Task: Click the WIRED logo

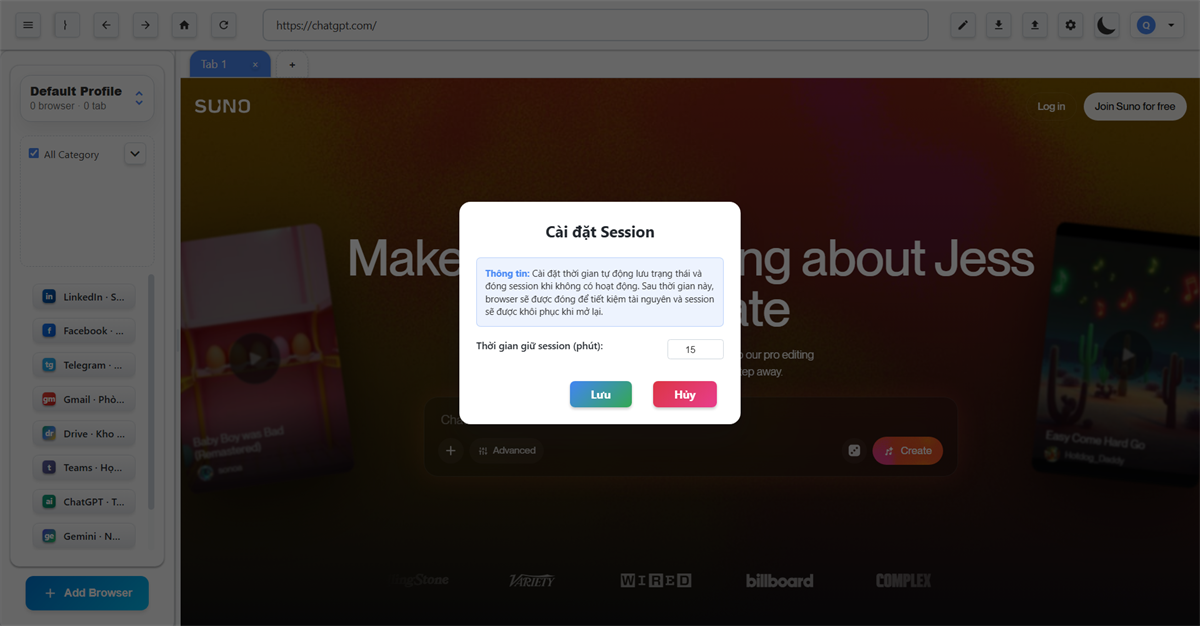Action: pos(656,580)
